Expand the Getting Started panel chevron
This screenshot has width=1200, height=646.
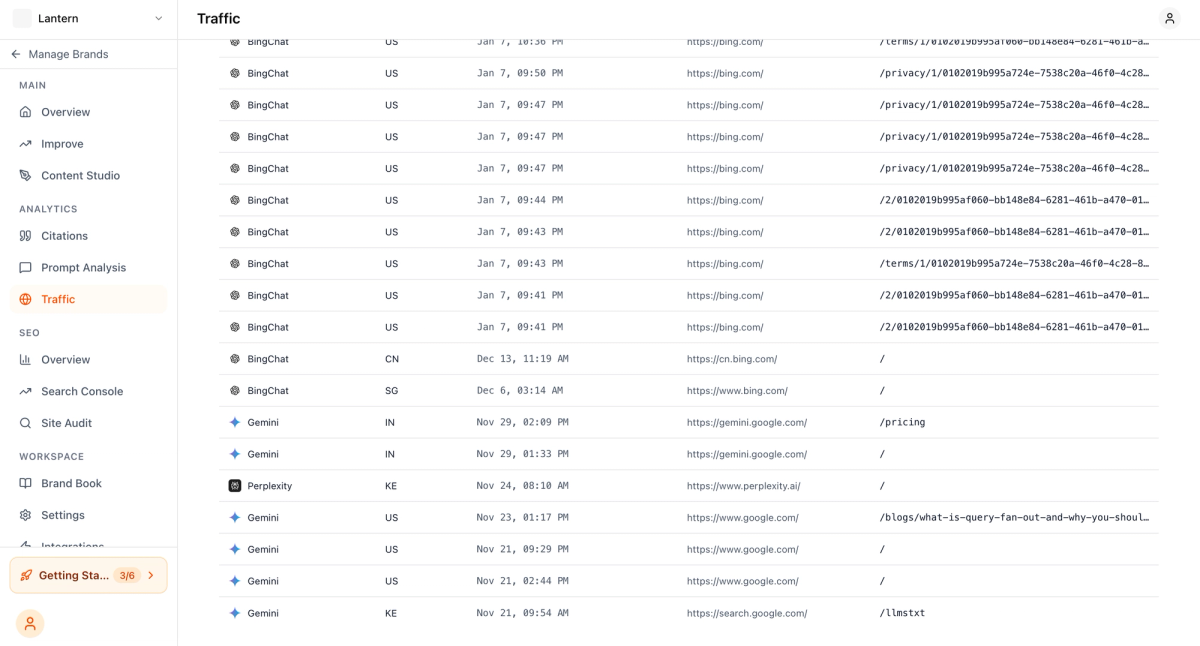[151, 575]
